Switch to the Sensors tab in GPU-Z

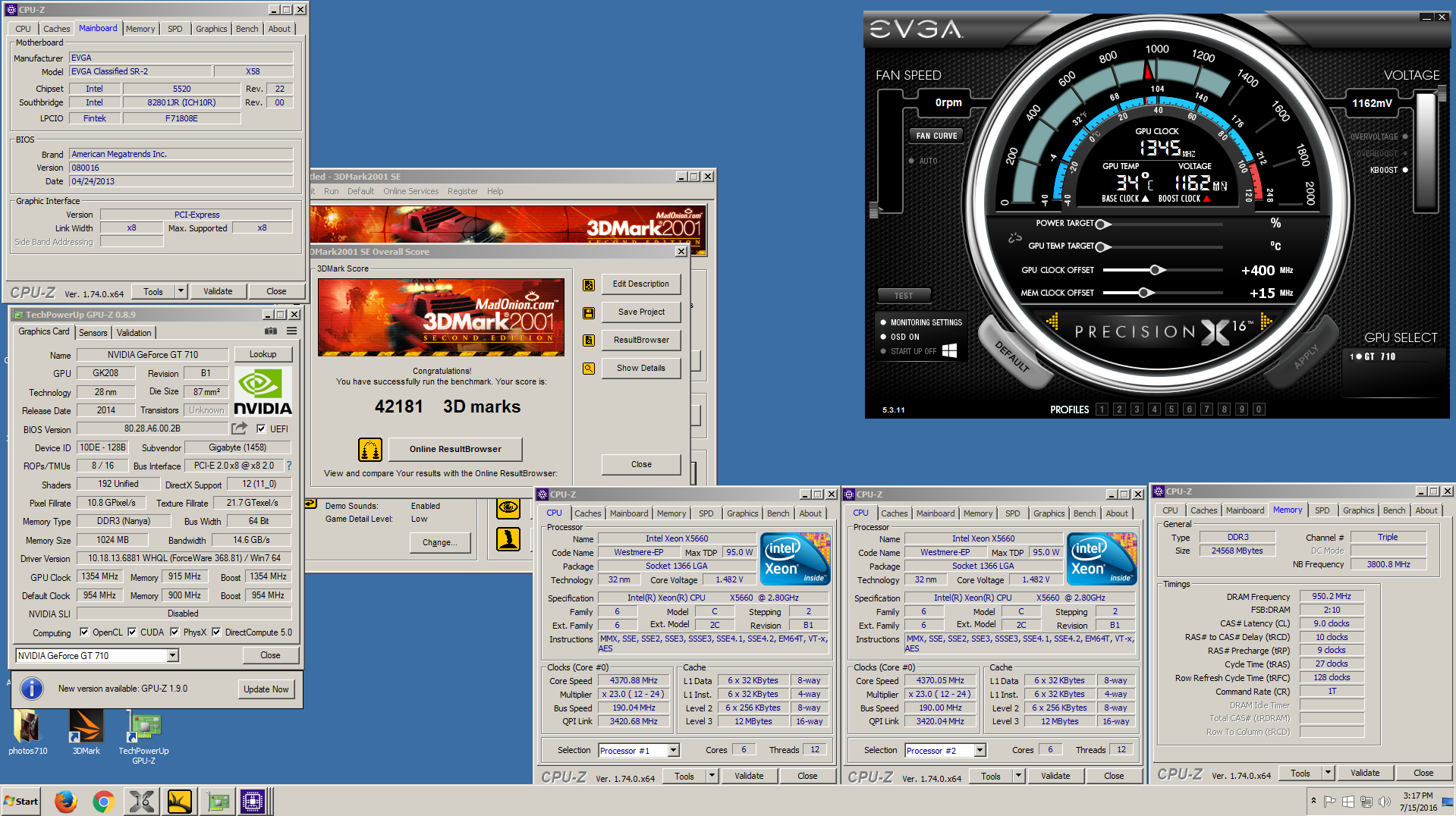point(93,333)
